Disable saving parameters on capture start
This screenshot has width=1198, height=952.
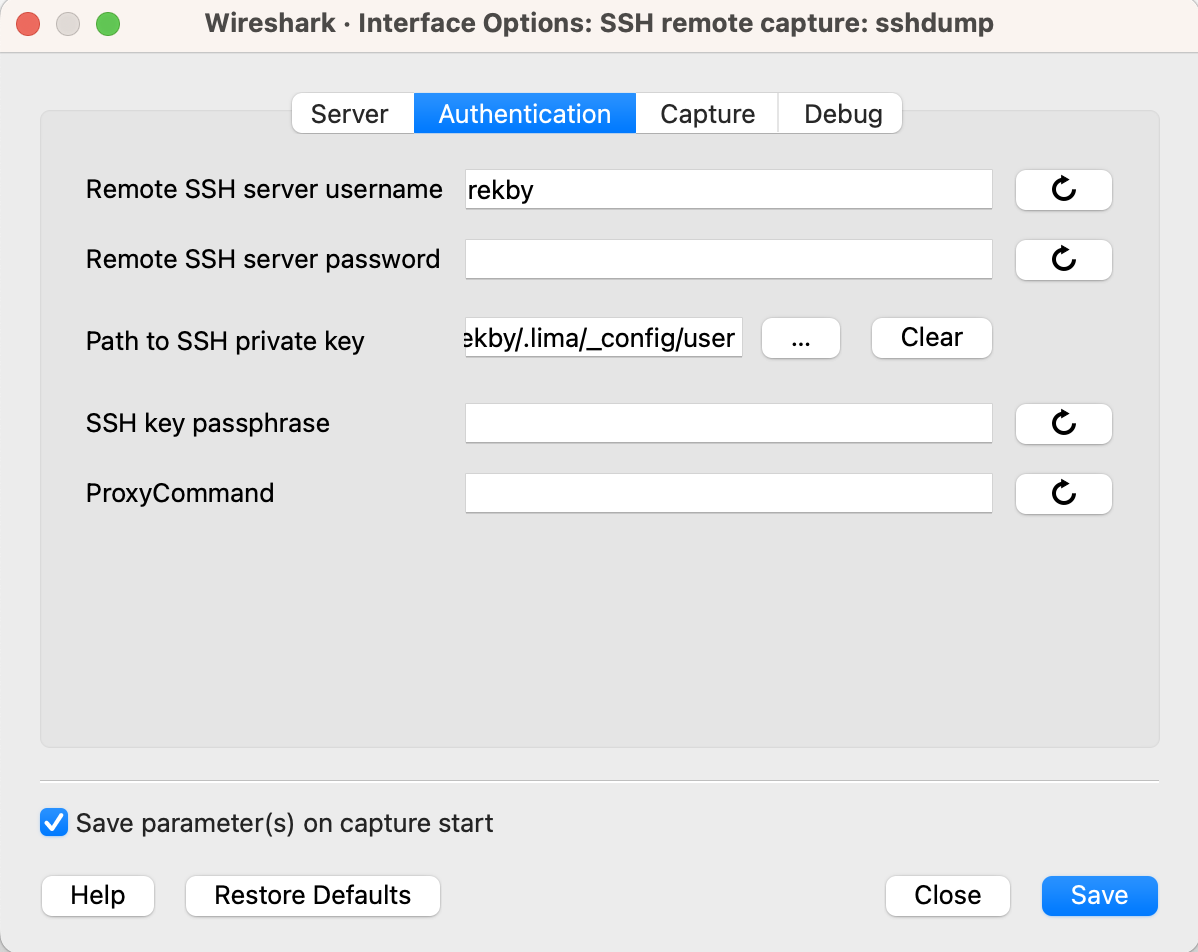[x=53, y=822]
